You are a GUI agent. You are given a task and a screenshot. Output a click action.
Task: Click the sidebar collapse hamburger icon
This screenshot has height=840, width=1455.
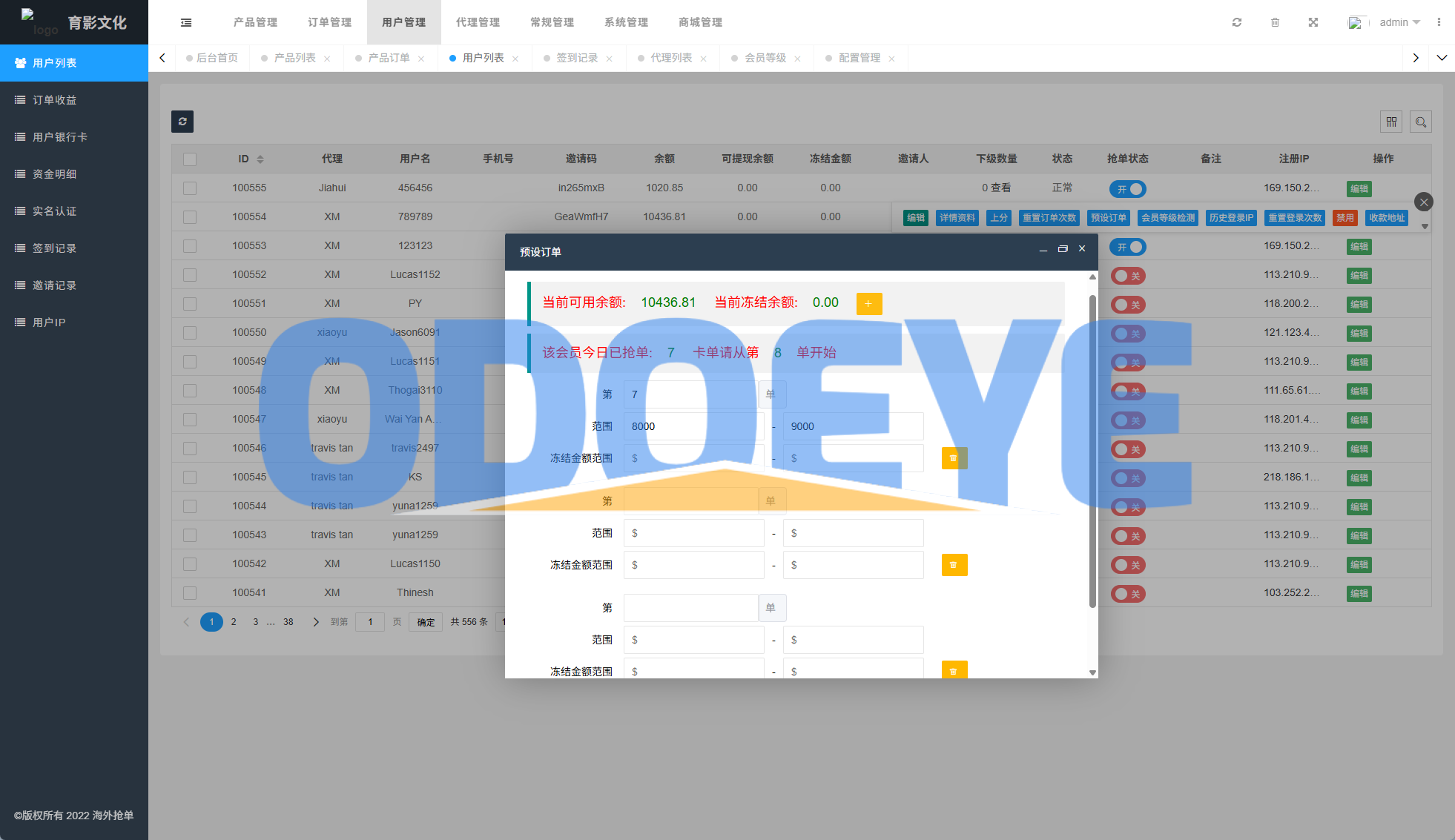pos(186,22)
